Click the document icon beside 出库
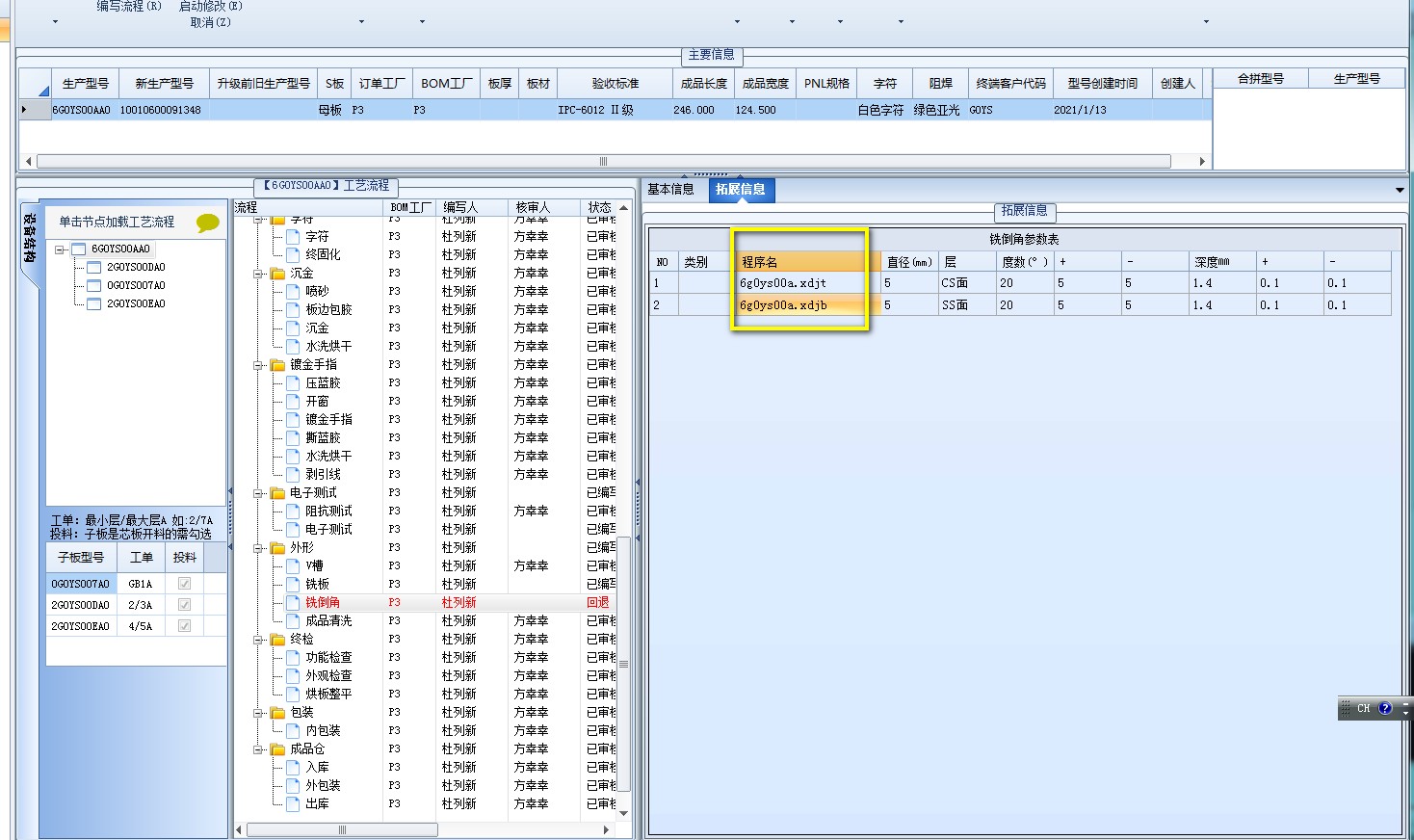The image size is (1414, 840). point(293,804)
